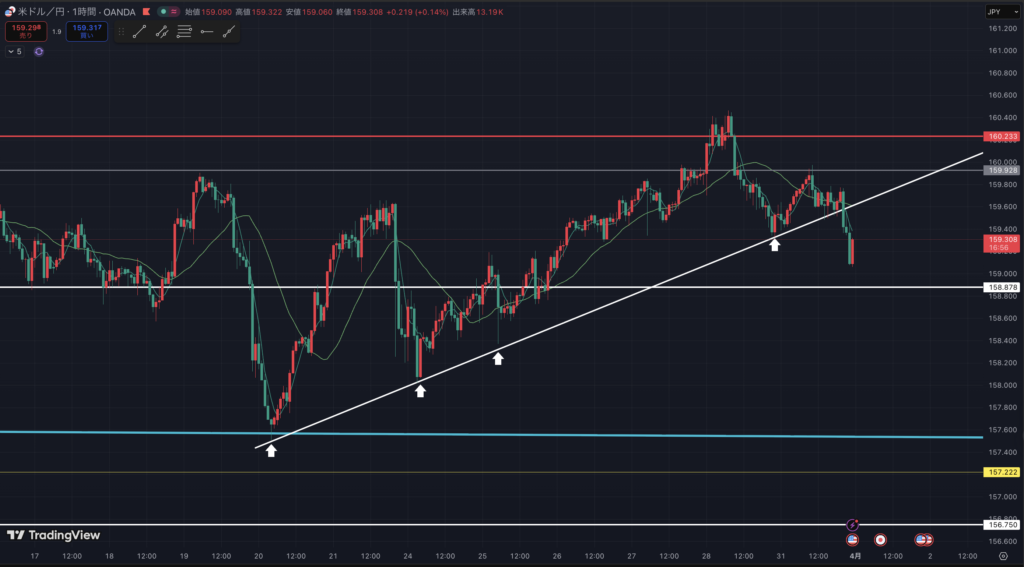Screen dimensions: 1024x567
Task: Select the last diagonal line tool in the favorites toolbar
Action: (x=230, y=32)
